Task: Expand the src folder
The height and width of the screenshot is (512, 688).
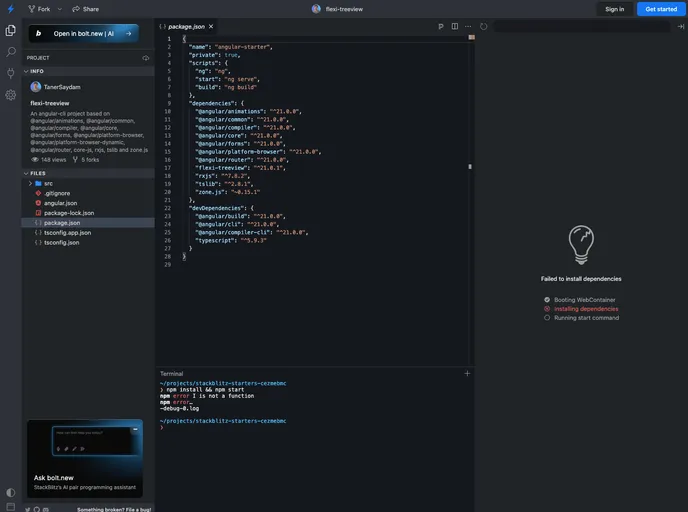Action: [31, 183]
